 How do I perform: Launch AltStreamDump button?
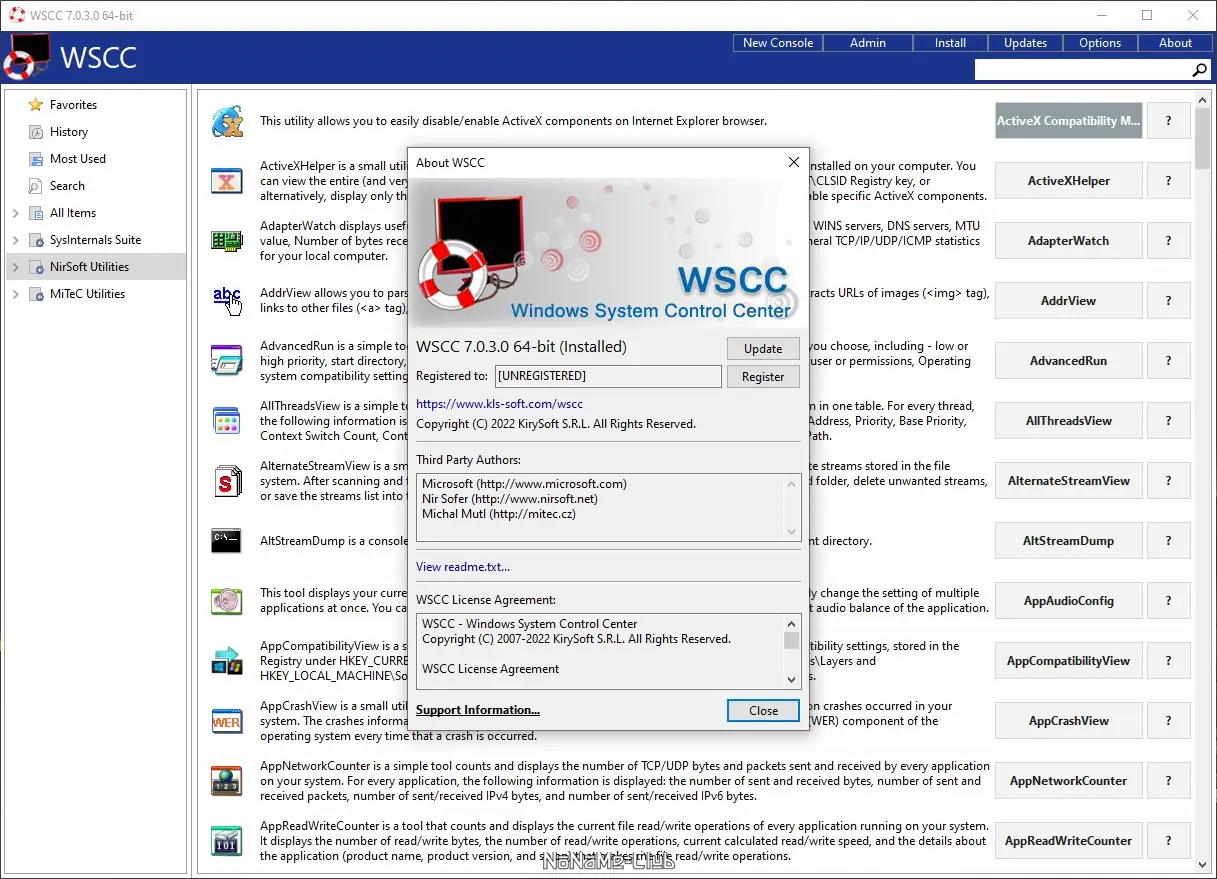[x=1069, y=541]
